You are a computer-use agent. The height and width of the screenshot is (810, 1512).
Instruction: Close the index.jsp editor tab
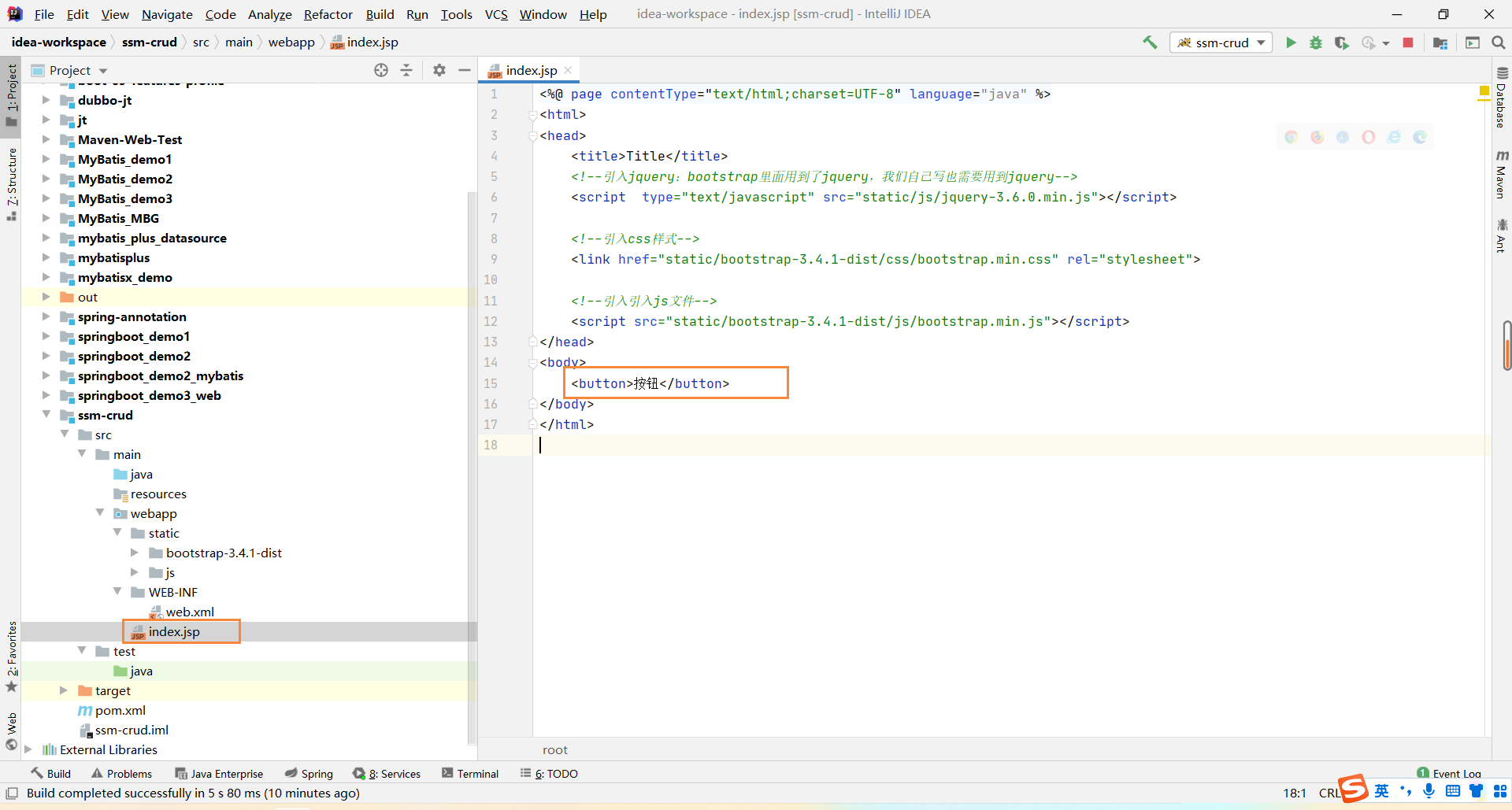pyautogui.click(x=568, y=70)
